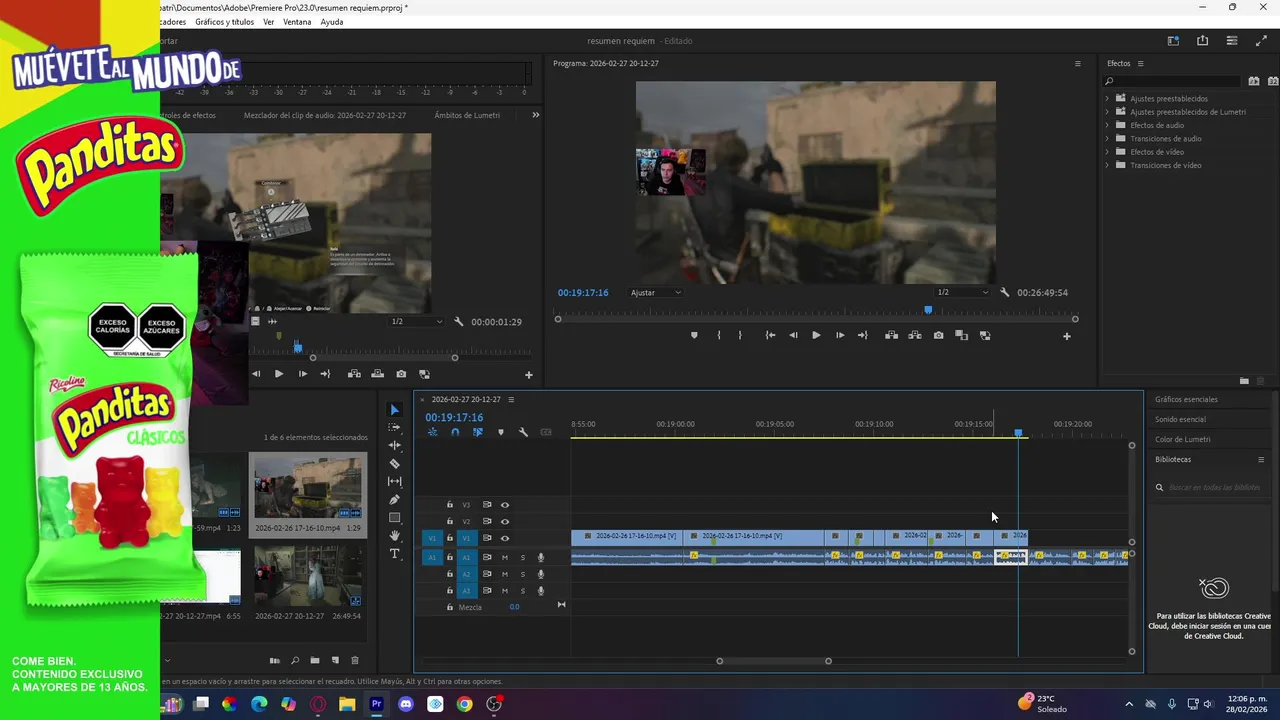Select the Slip tool

(x=394, y=481)
